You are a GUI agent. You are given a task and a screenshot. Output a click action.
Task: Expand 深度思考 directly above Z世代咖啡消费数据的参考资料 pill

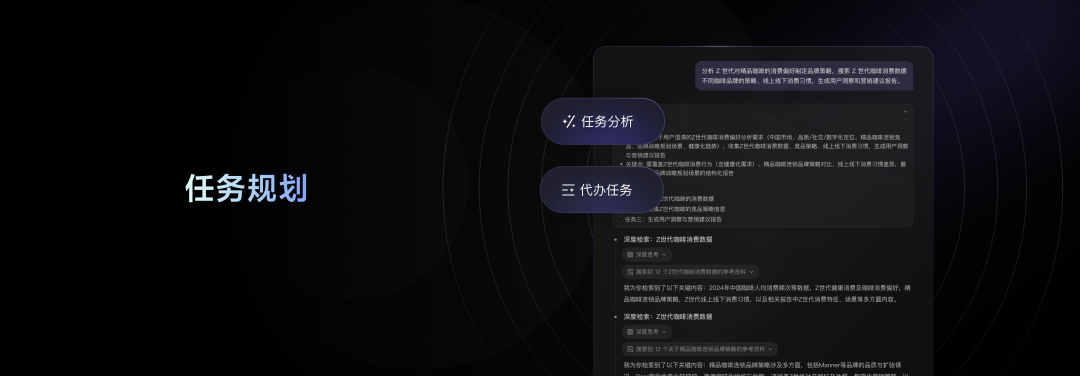coord(647,255)
